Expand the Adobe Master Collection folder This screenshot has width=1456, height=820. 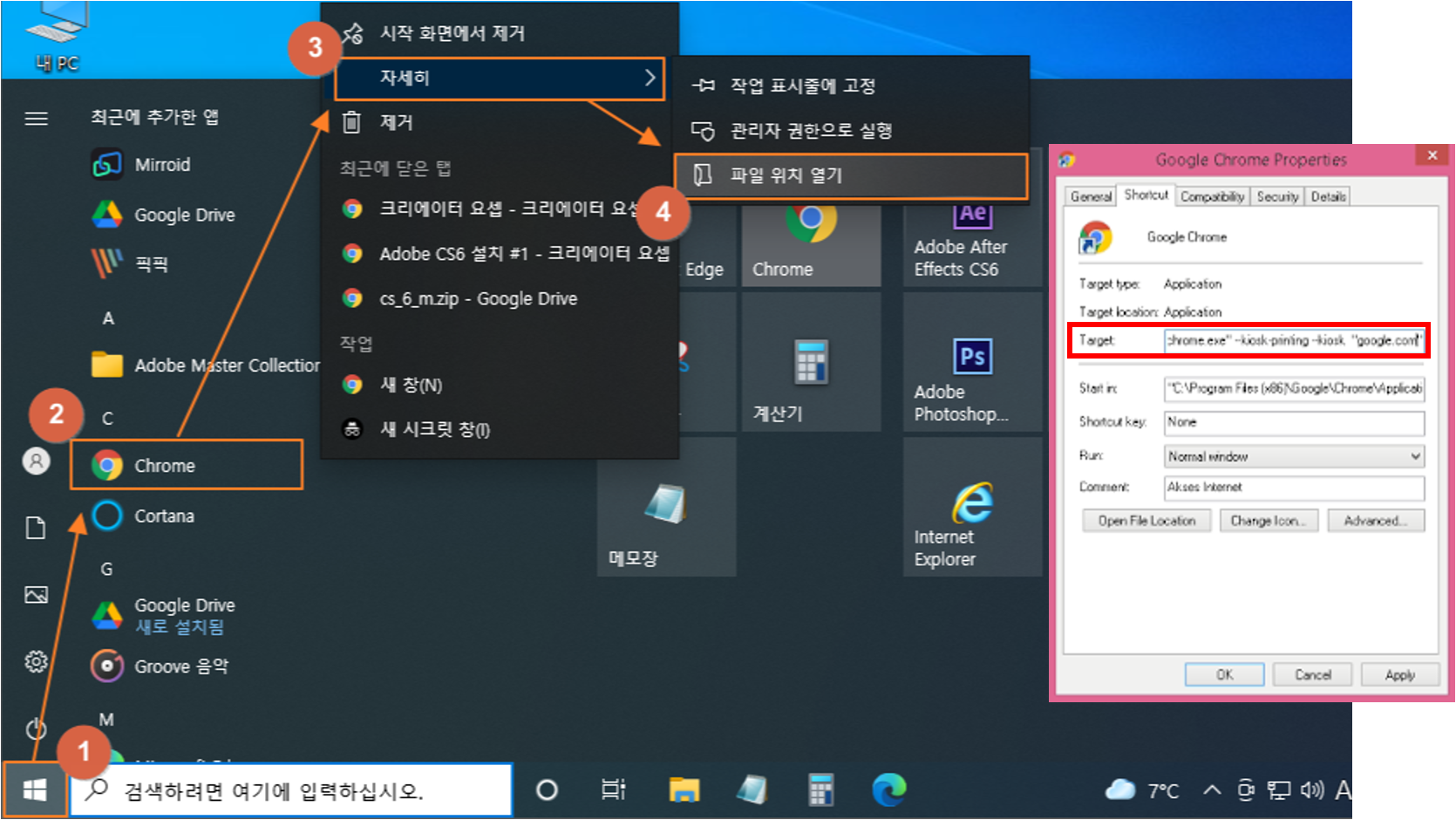(205, 366)
